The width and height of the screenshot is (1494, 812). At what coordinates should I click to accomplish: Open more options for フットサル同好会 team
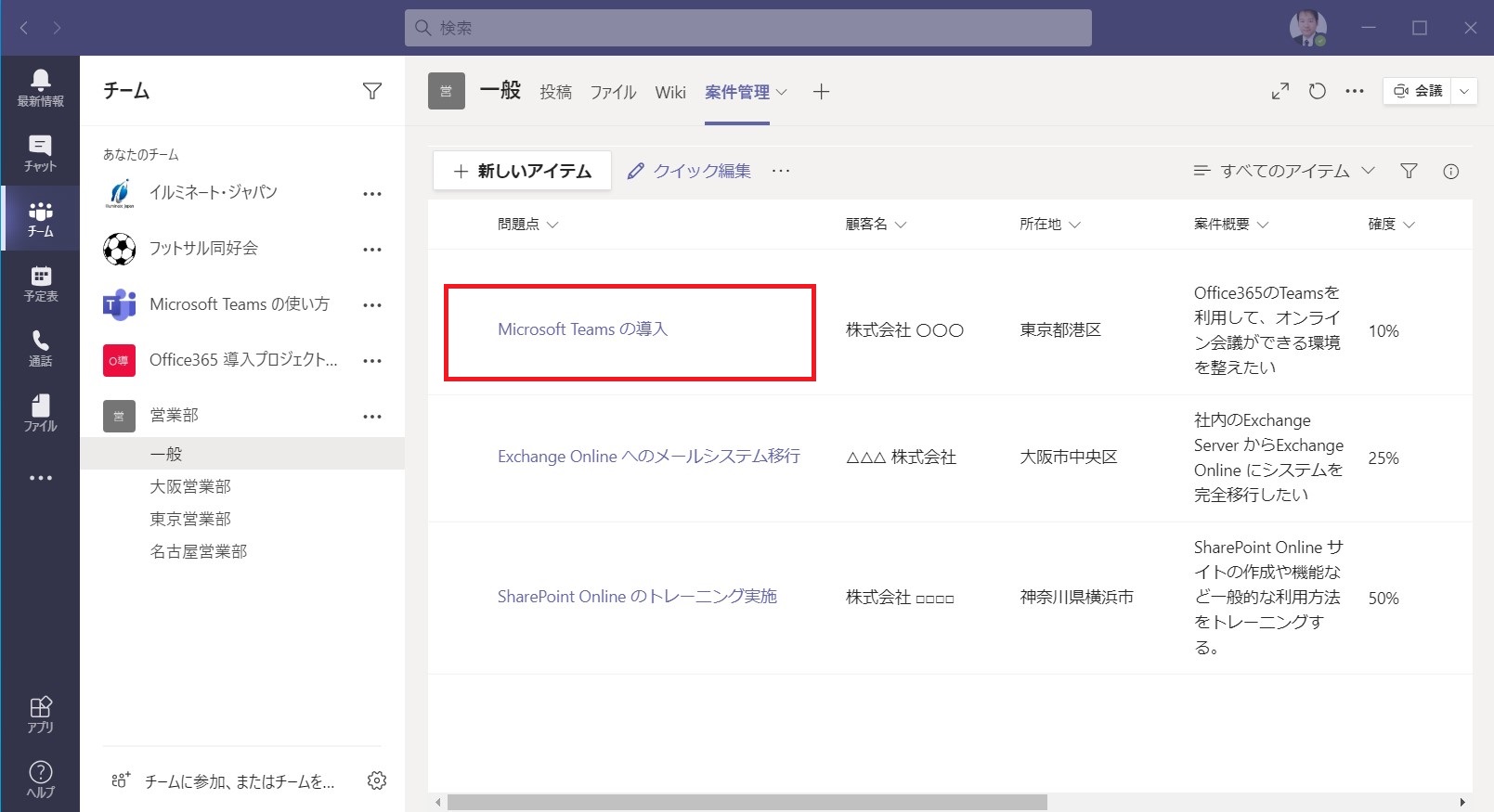(372, 250)
